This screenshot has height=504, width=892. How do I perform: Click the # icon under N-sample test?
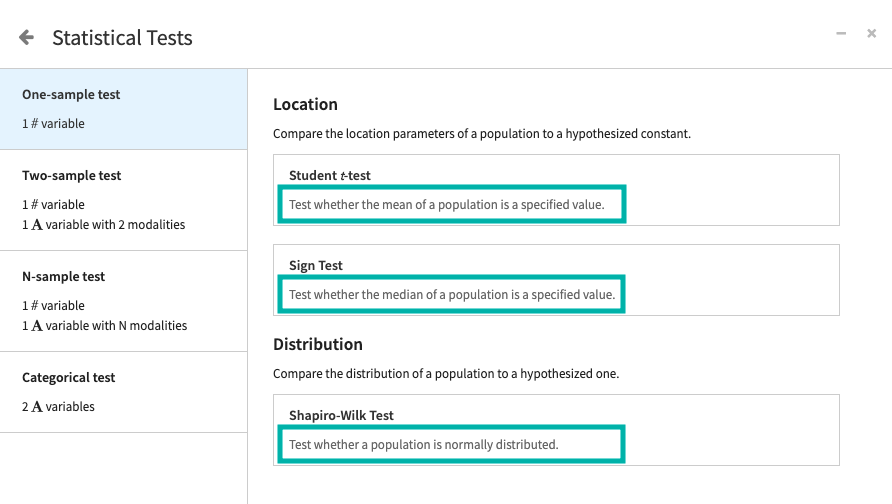pos(35,305)
